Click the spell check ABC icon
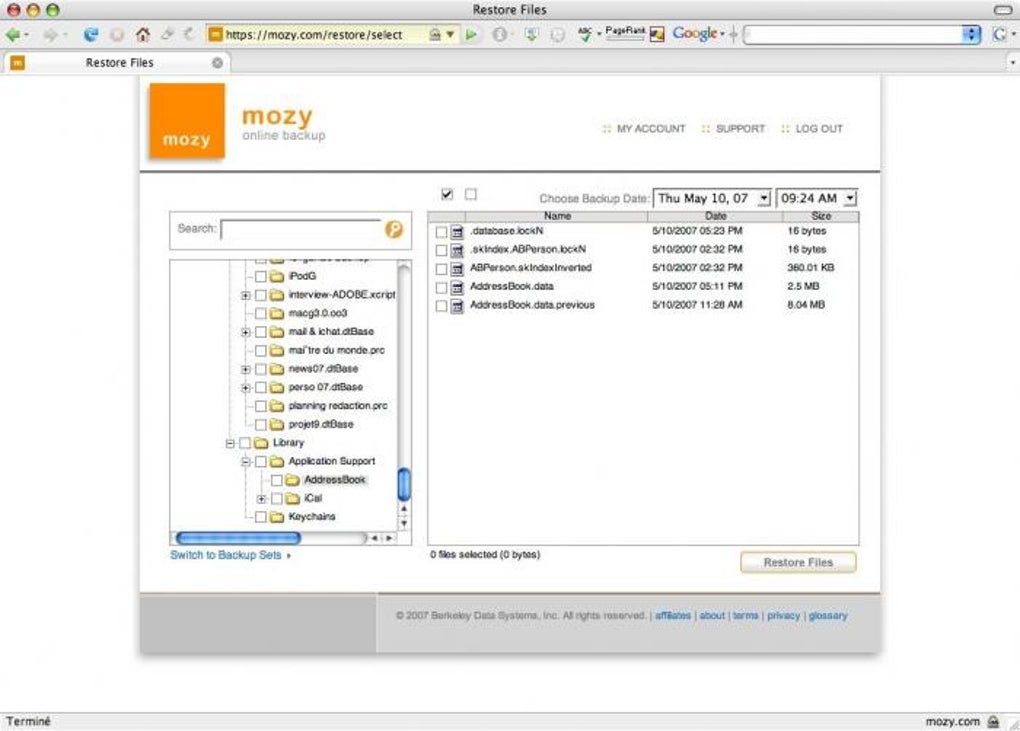This screenshot has width=1020, height=731. (x=585, y=34)
